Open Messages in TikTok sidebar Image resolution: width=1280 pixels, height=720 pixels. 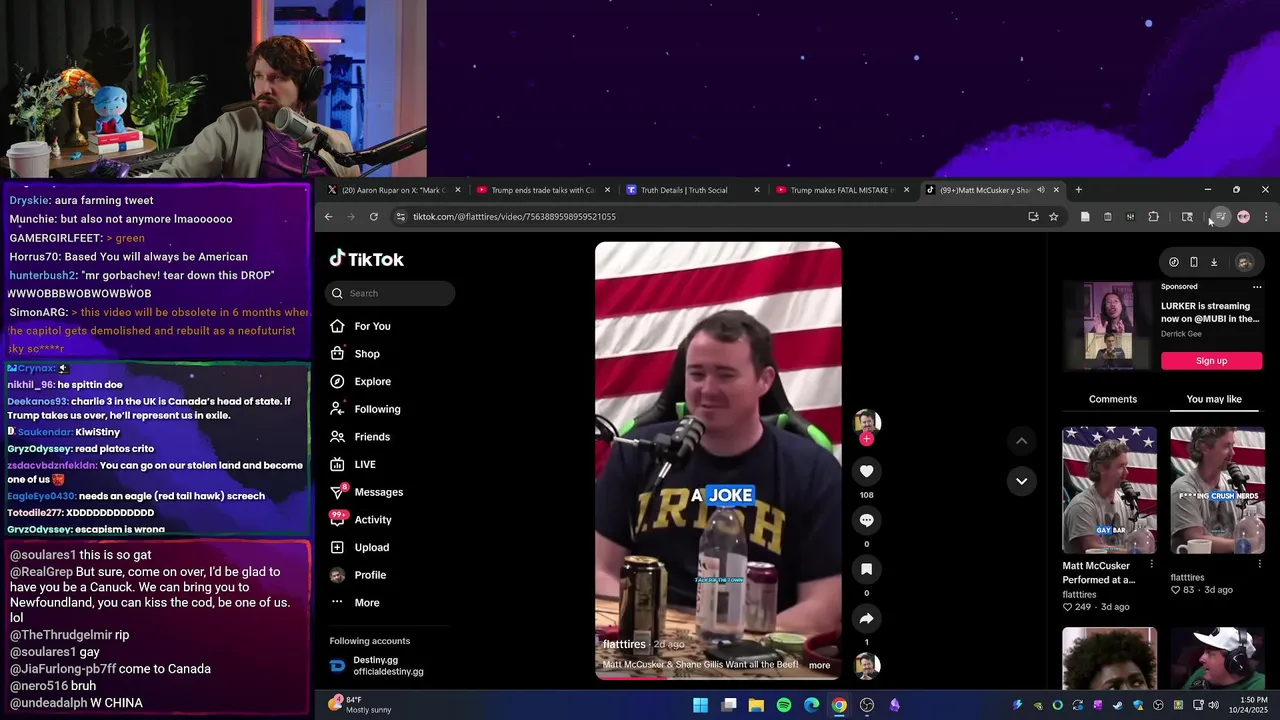(367, 492)
